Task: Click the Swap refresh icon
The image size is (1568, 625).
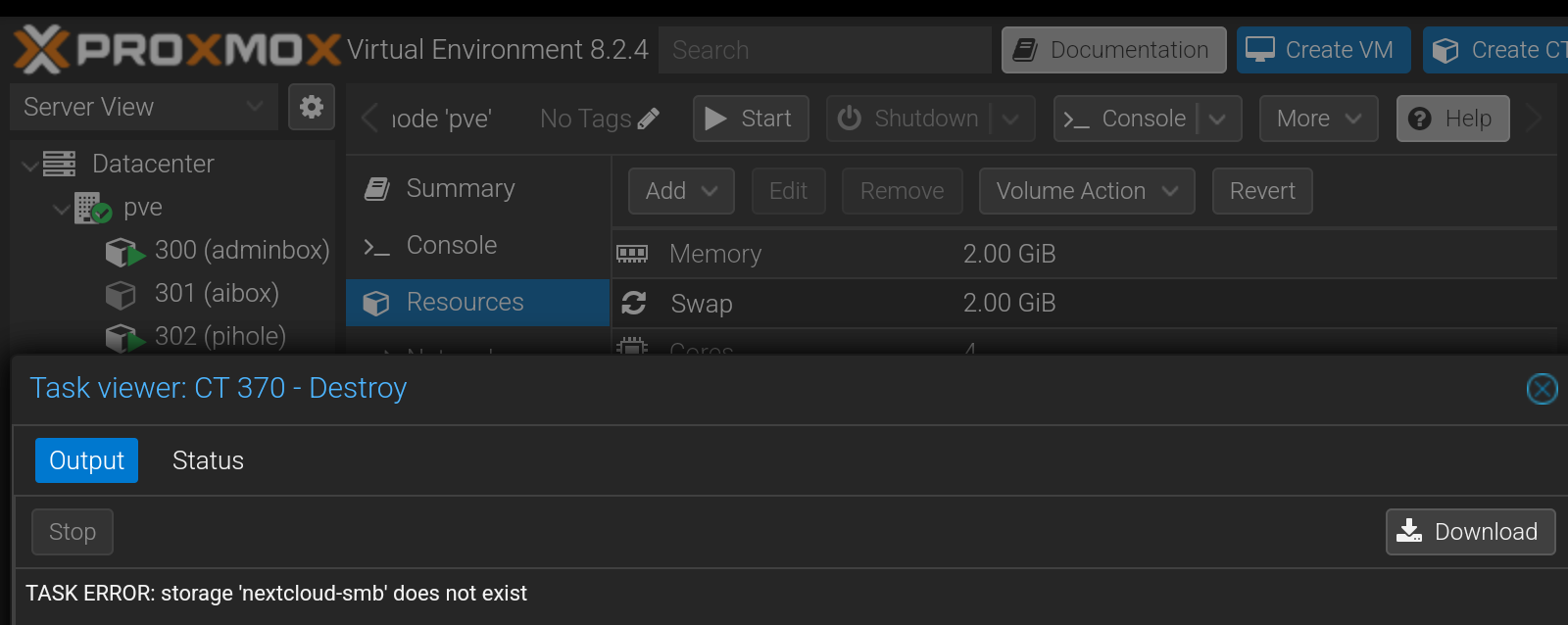Action: 634,304
